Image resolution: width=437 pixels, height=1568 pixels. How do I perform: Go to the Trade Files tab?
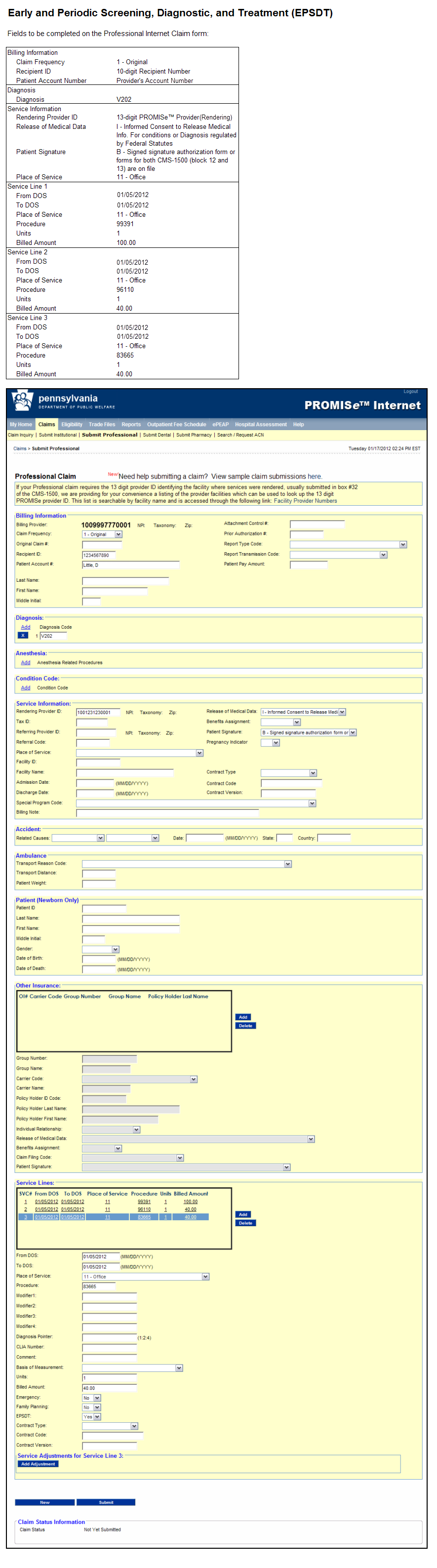[102, 424]
